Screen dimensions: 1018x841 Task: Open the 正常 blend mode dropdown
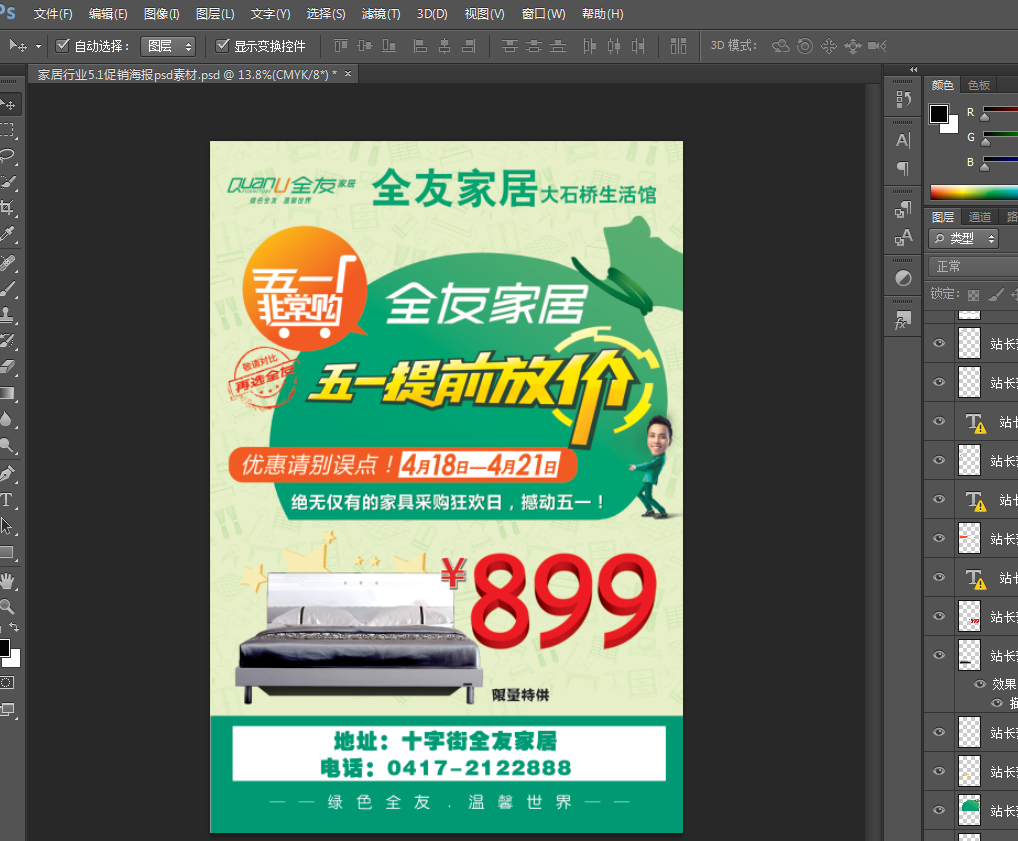point(973,266)
